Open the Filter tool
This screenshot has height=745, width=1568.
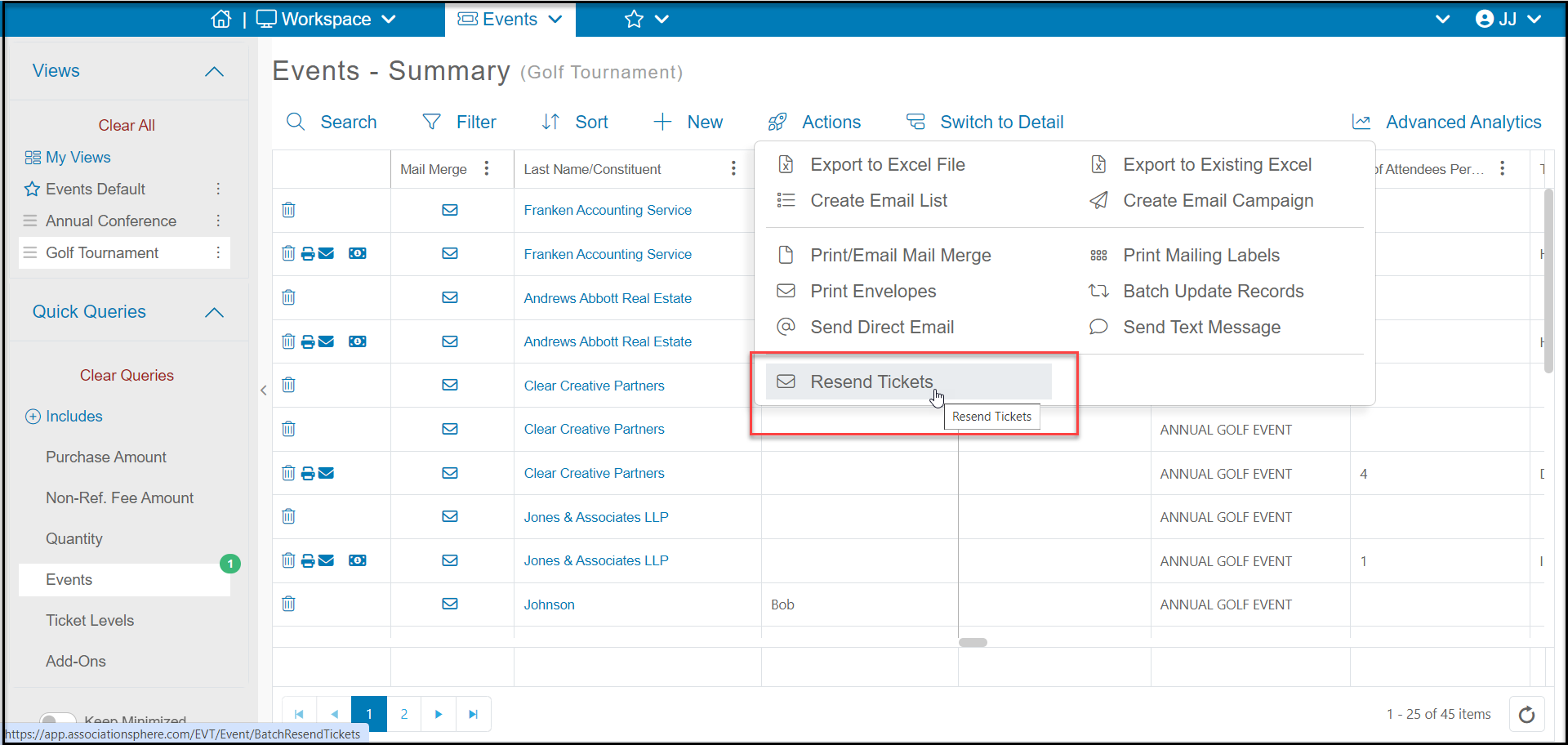tap(459, 122)
